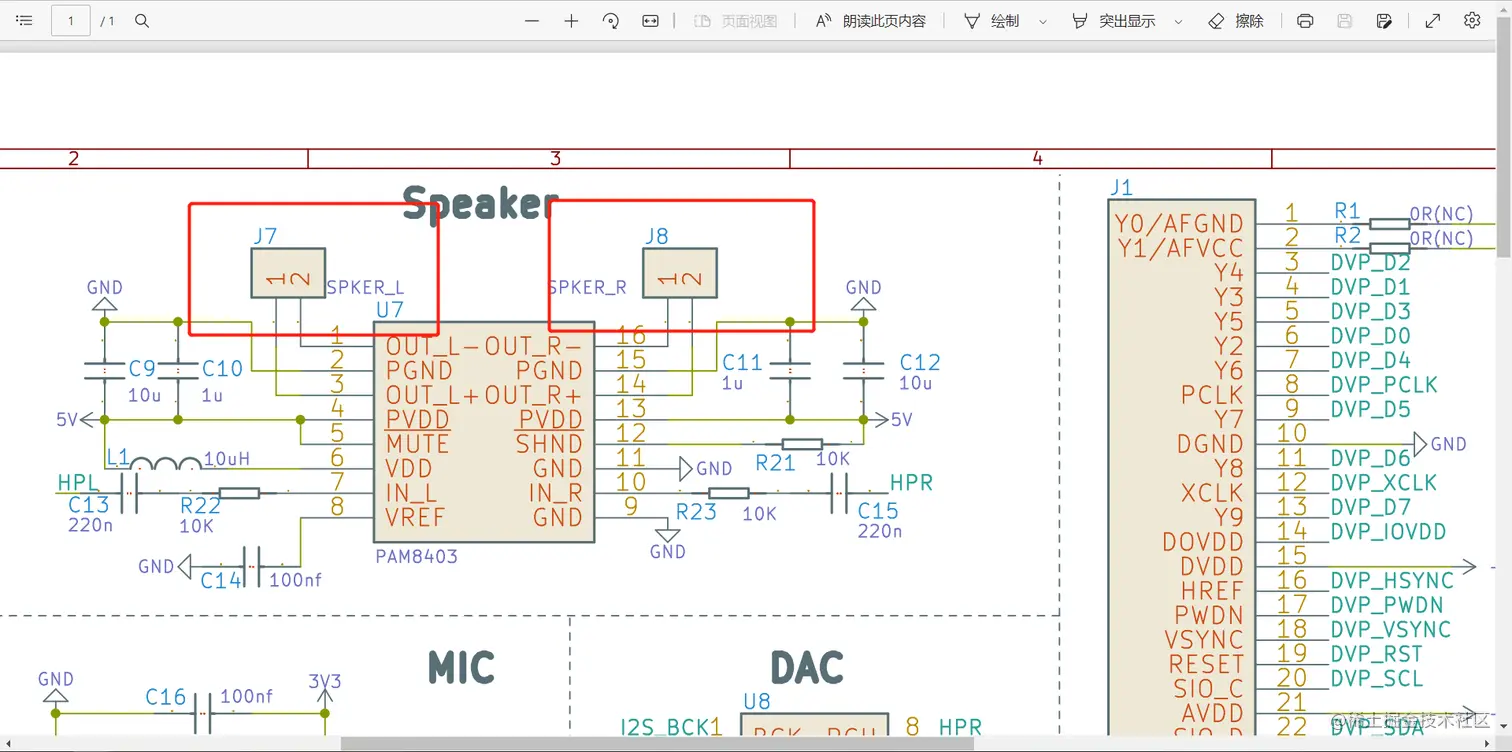The image size is (1512, 752).
Task: Click the C10 capacitor label
Action: pos(222,369)
